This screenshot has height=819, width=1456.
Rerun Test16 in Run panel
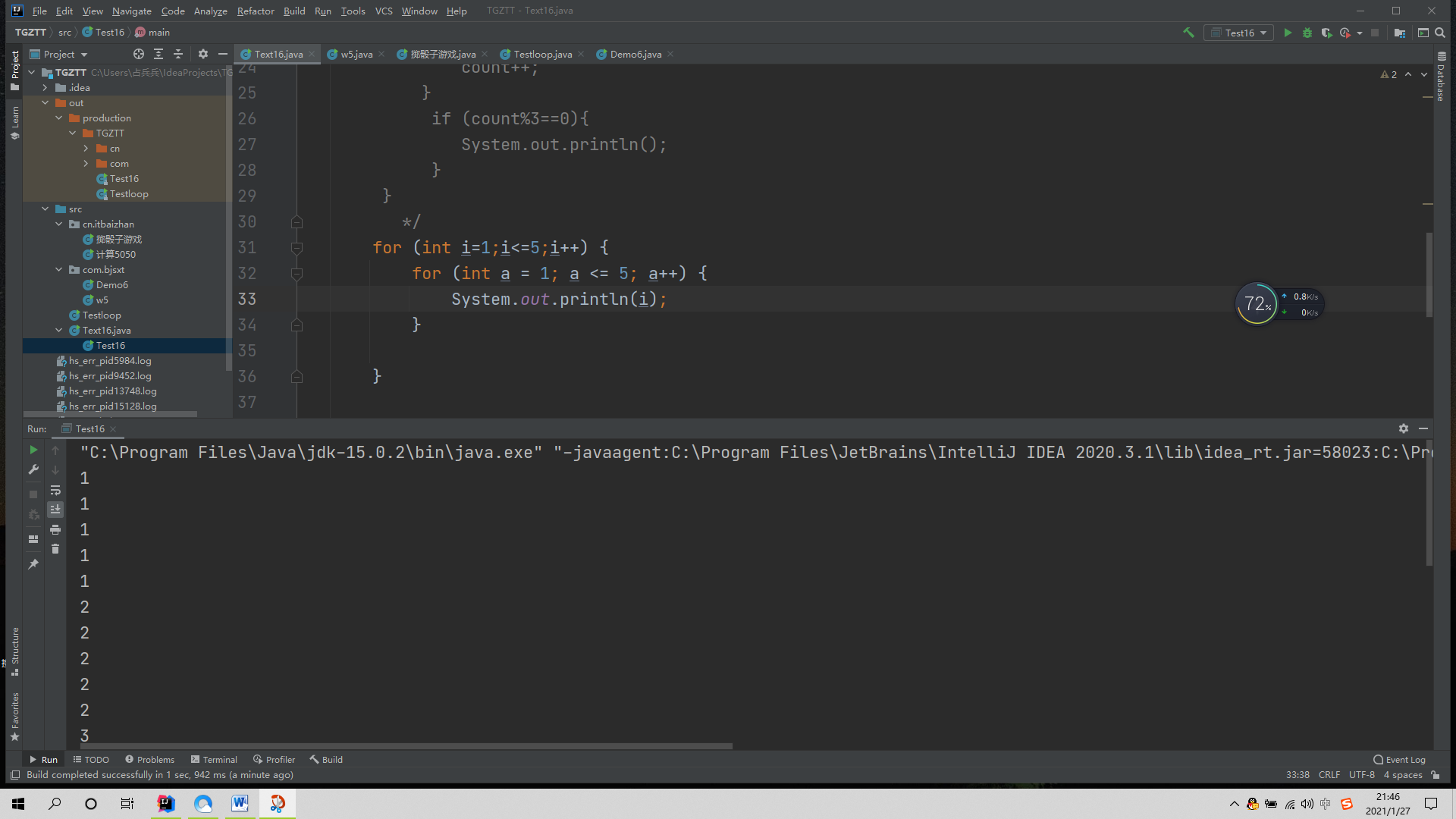tap(33, 450)
